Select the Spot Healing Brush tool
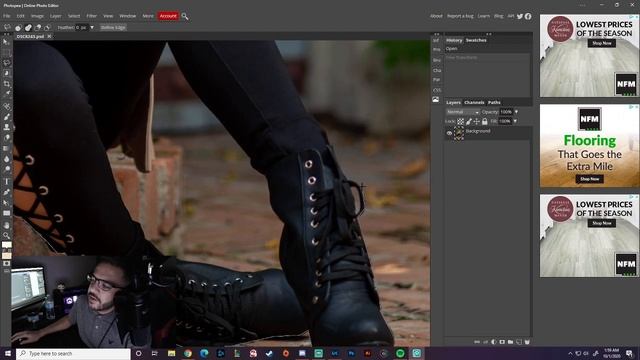640x360 pixels. pyautogui.click(x=6, y=106)
